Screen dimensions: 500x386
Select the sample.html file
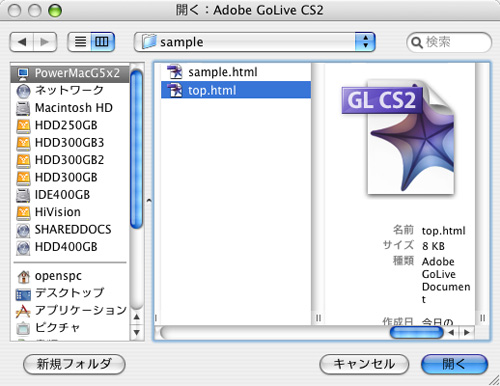(x=236, y=72)
